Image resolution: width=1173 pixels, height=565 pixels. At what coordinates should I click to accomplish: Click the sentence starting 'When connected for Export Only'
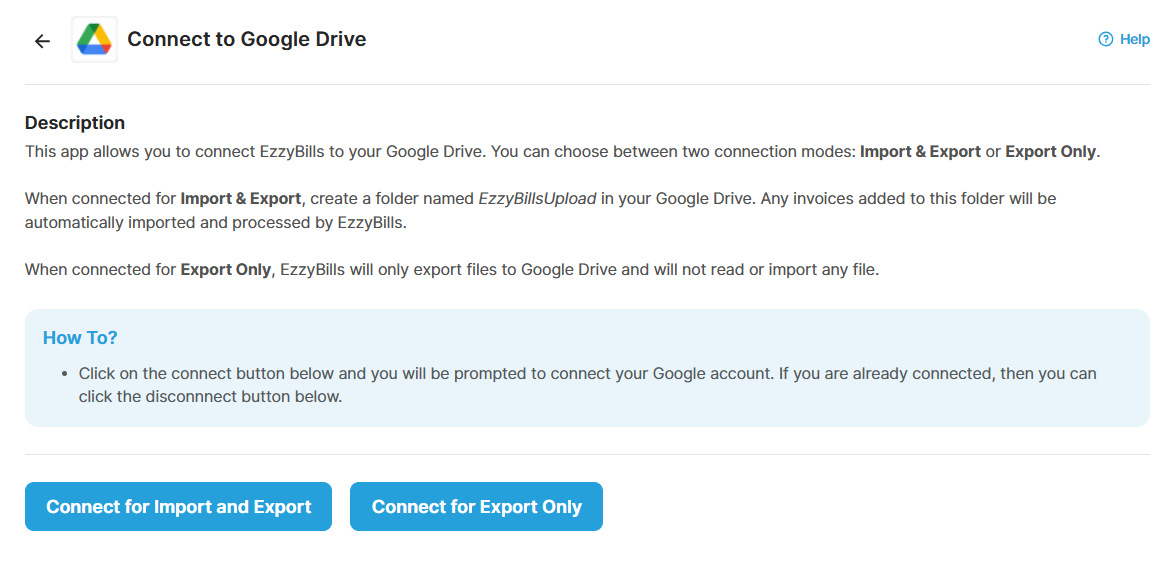pos(452,269)
